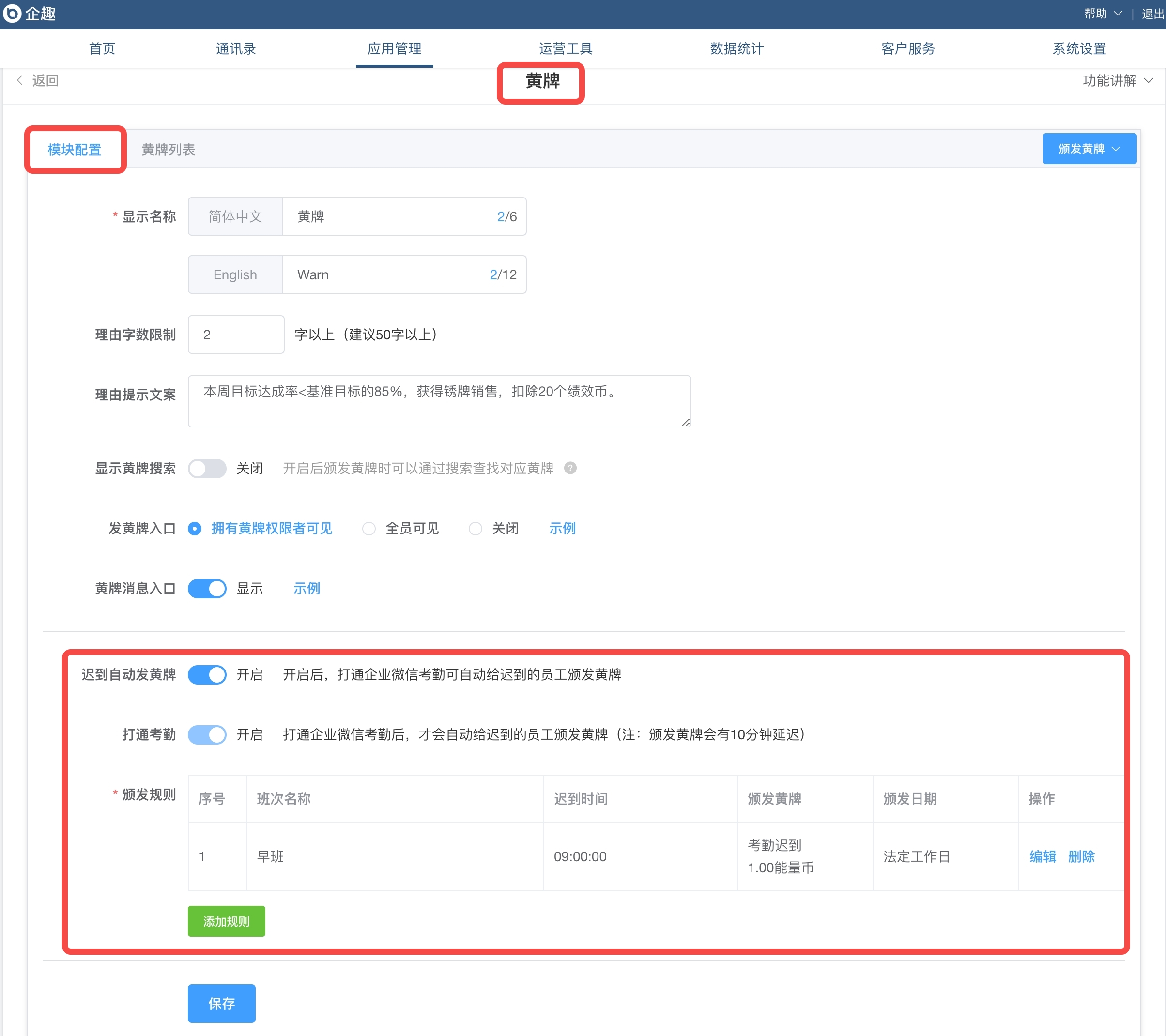Image resolution: width=1166 pixels, height=1036 pixels.
Task: Toggle 显示黄牌搜索 switch on
Action: (x=207, y=468)
